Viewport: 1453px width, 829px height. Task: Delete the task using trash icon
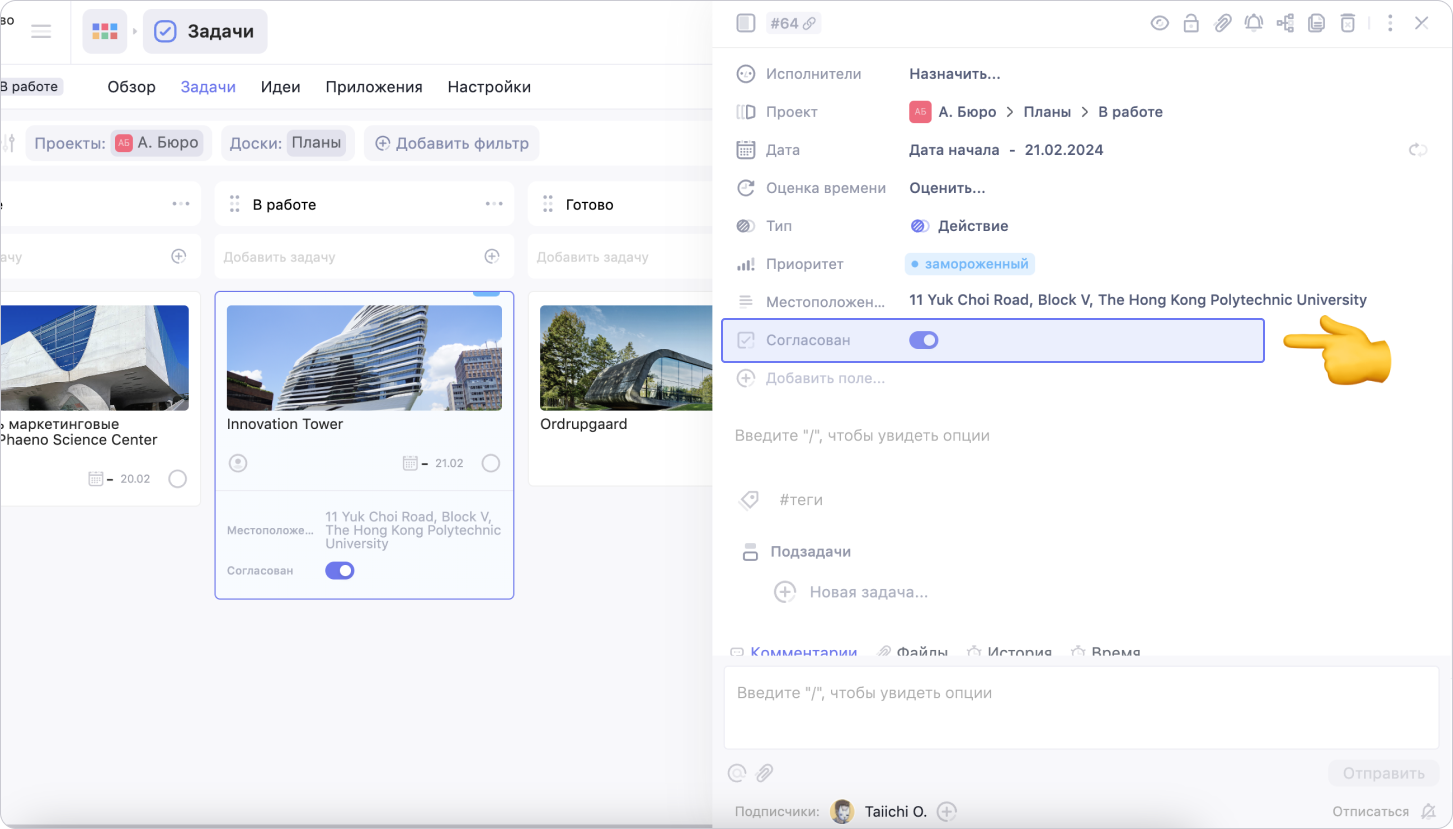(x=1348, y=23)
